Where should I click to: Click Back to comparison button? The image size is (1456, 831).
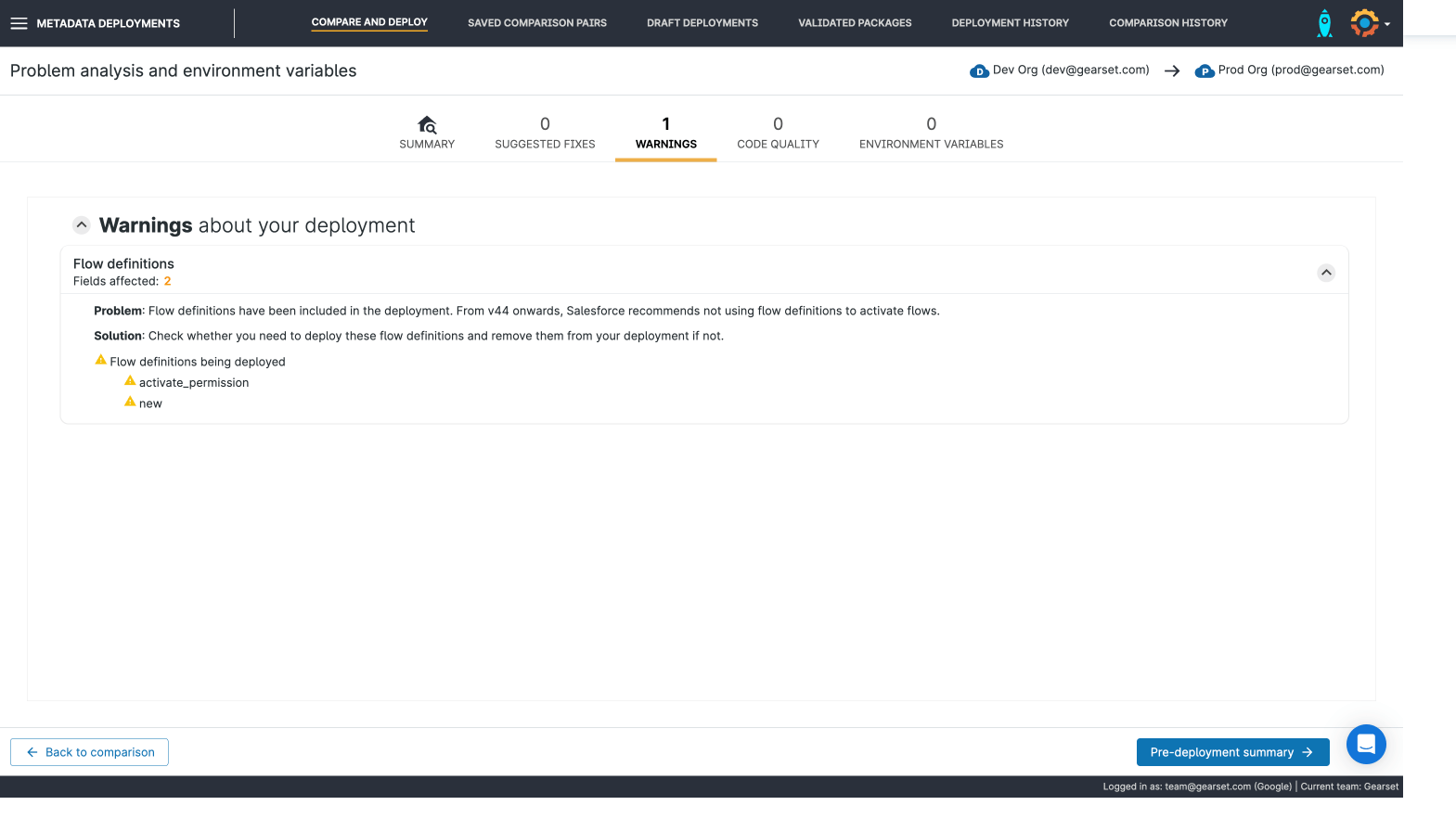coord(90,752)
